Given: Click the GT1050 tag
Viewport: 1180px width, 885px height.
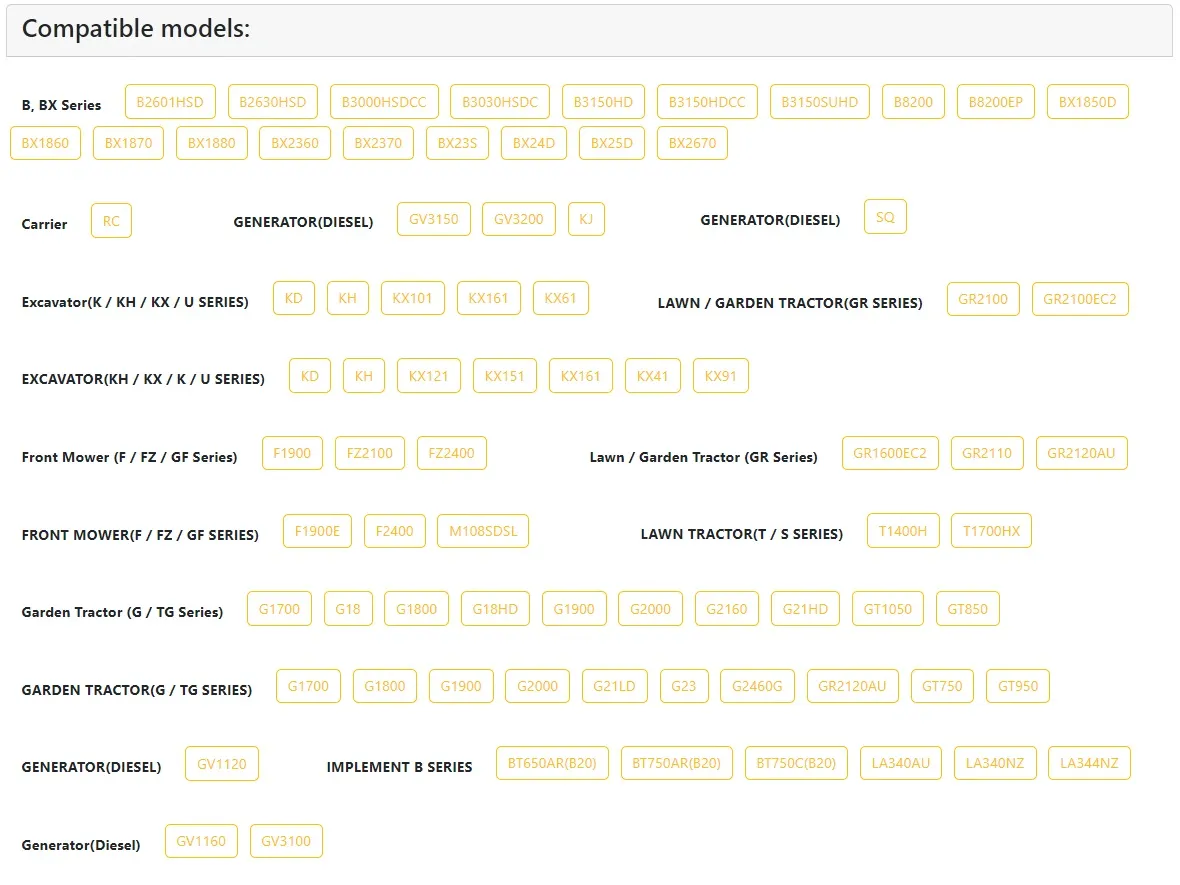Looking at the screenshot, I should tap(888, 609).
